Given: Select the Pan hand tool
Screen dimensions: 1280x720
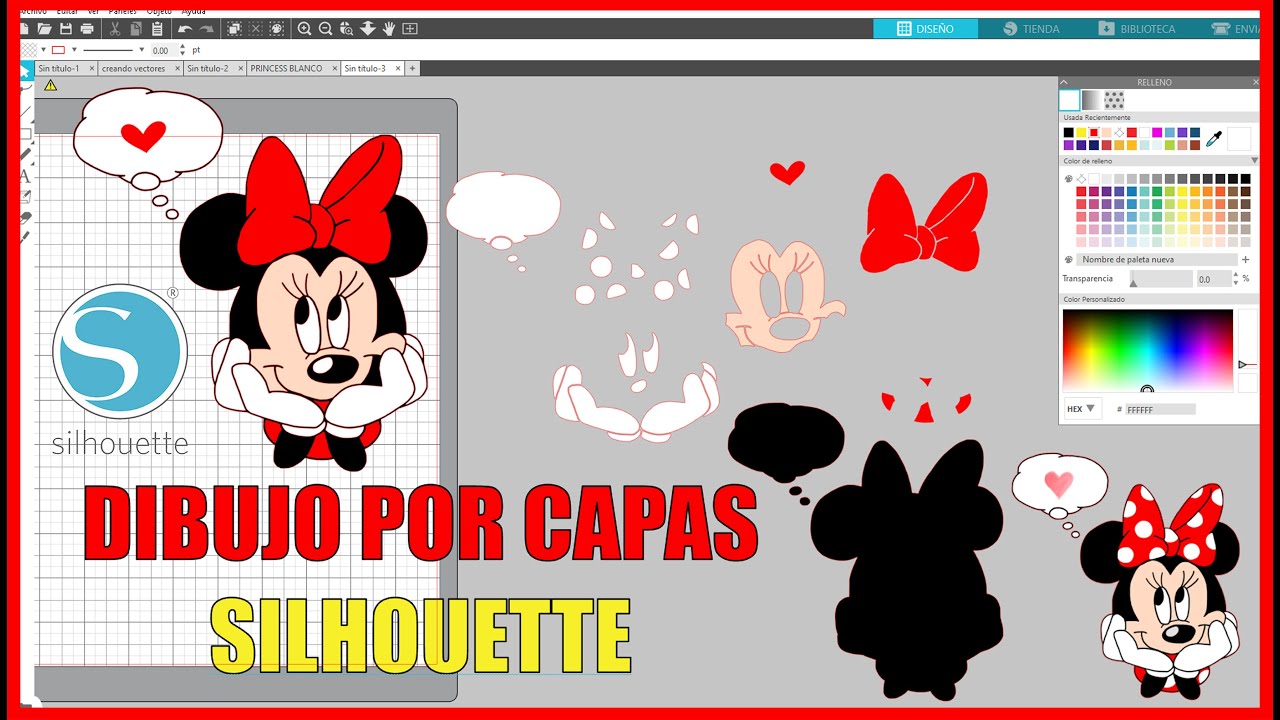Looking at the screenshot, I should point(389,29).
